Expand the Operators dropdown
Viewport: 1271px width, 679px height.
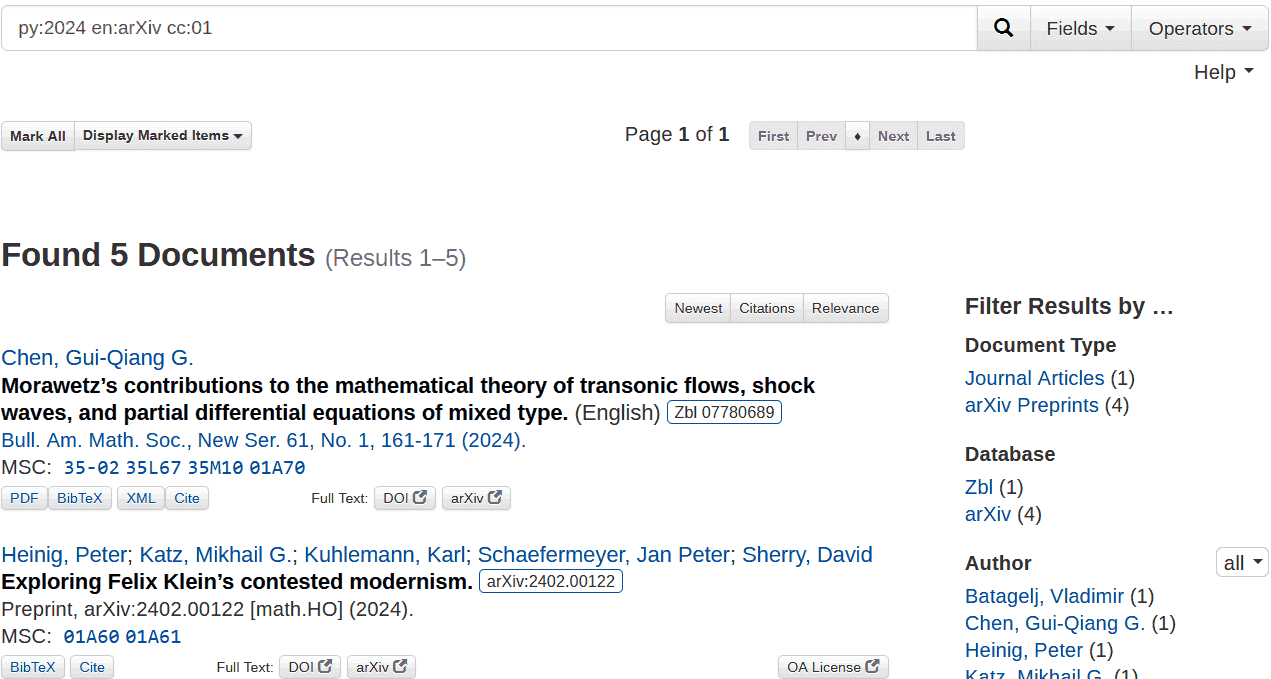[1199, 28]
